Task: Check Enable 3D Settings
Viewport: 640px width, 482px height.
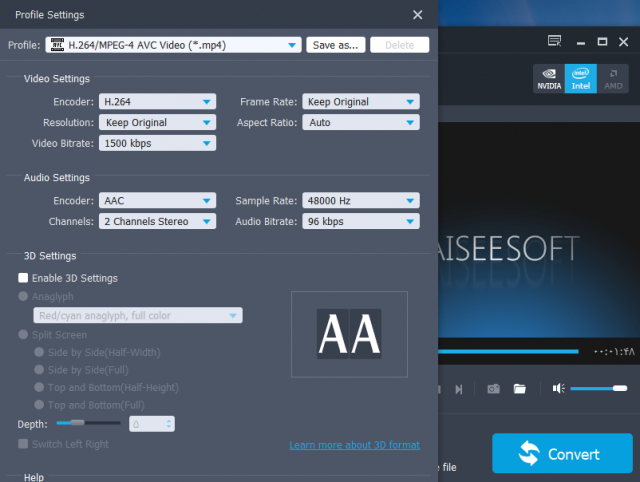Action: click(x=23, y=278)
